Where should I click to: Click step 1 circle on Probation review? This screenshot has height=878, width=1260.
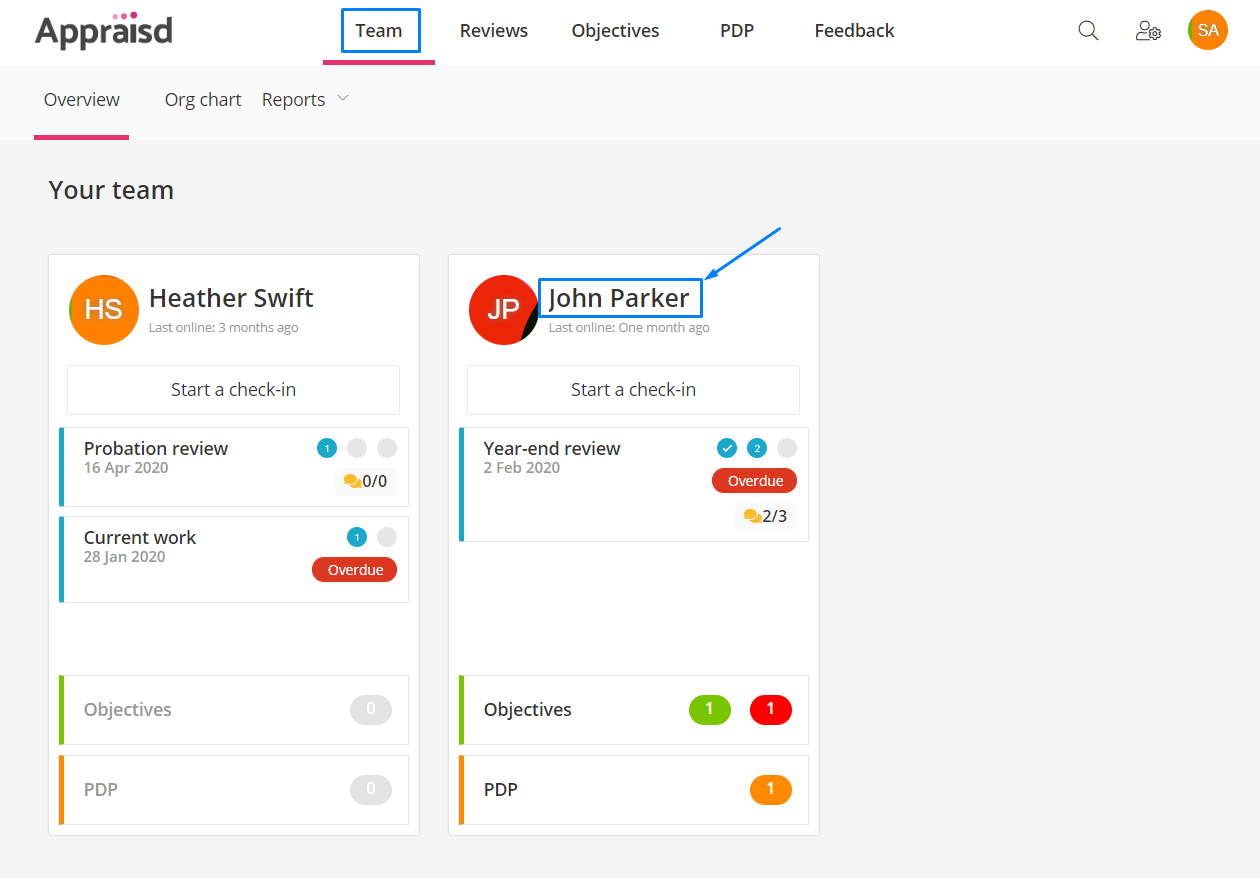(327, 448)
